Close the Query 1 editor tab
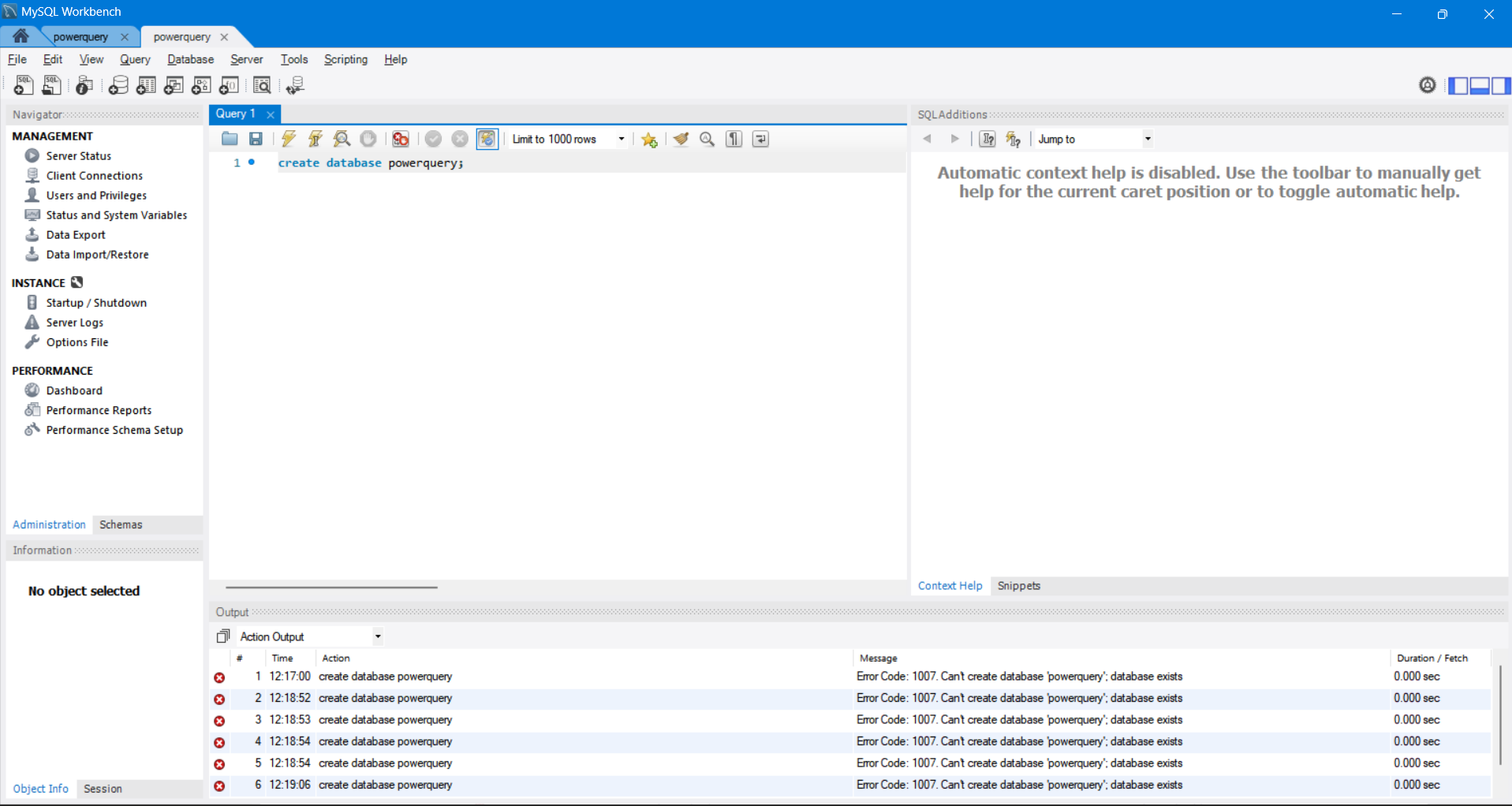Image resolution: width=1512 pixels, height=806 pixels. pyautogui.click(x=271, y=114)
